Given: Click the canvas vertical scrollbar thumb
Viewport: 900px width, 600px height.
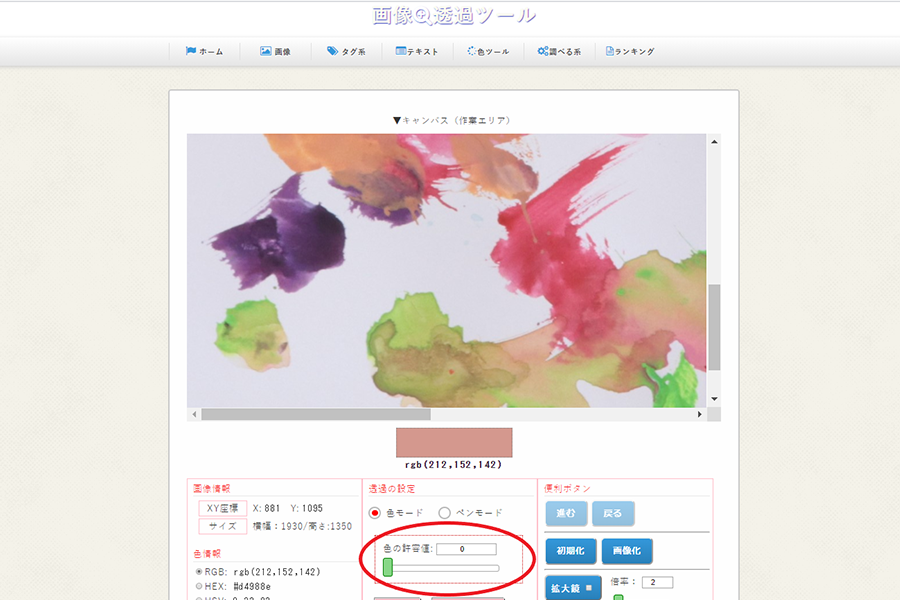Looking at the screenshot, I should point(714,327).
